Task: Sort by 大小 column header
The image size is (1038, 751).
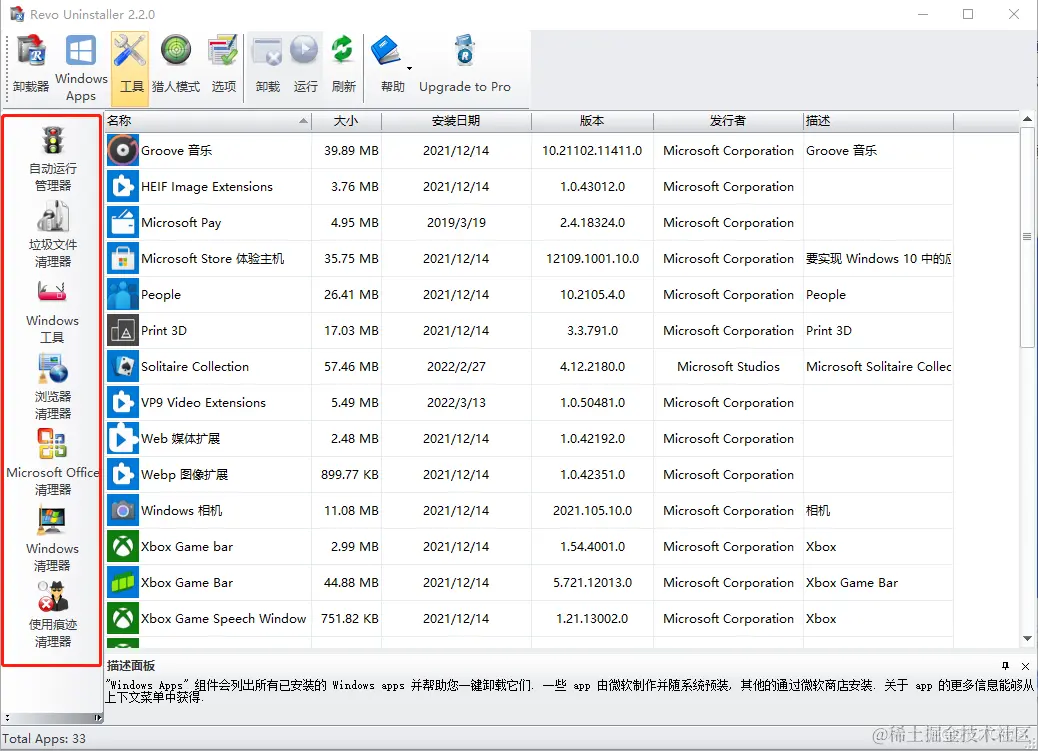Action: [x=346, y=121]
